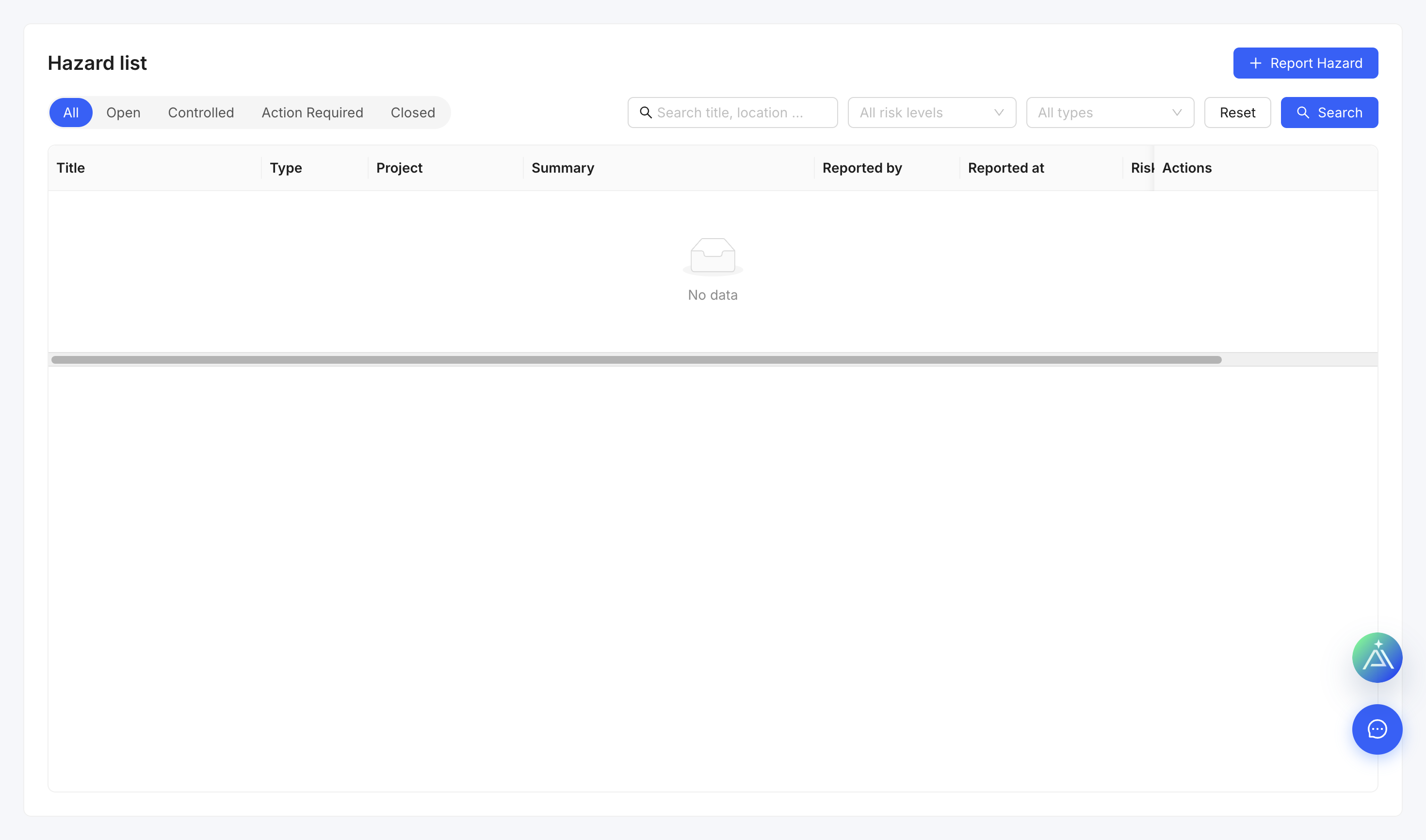Click the chevron arrow of All types
The image size is (1426, 840).
pos(1176,113)
